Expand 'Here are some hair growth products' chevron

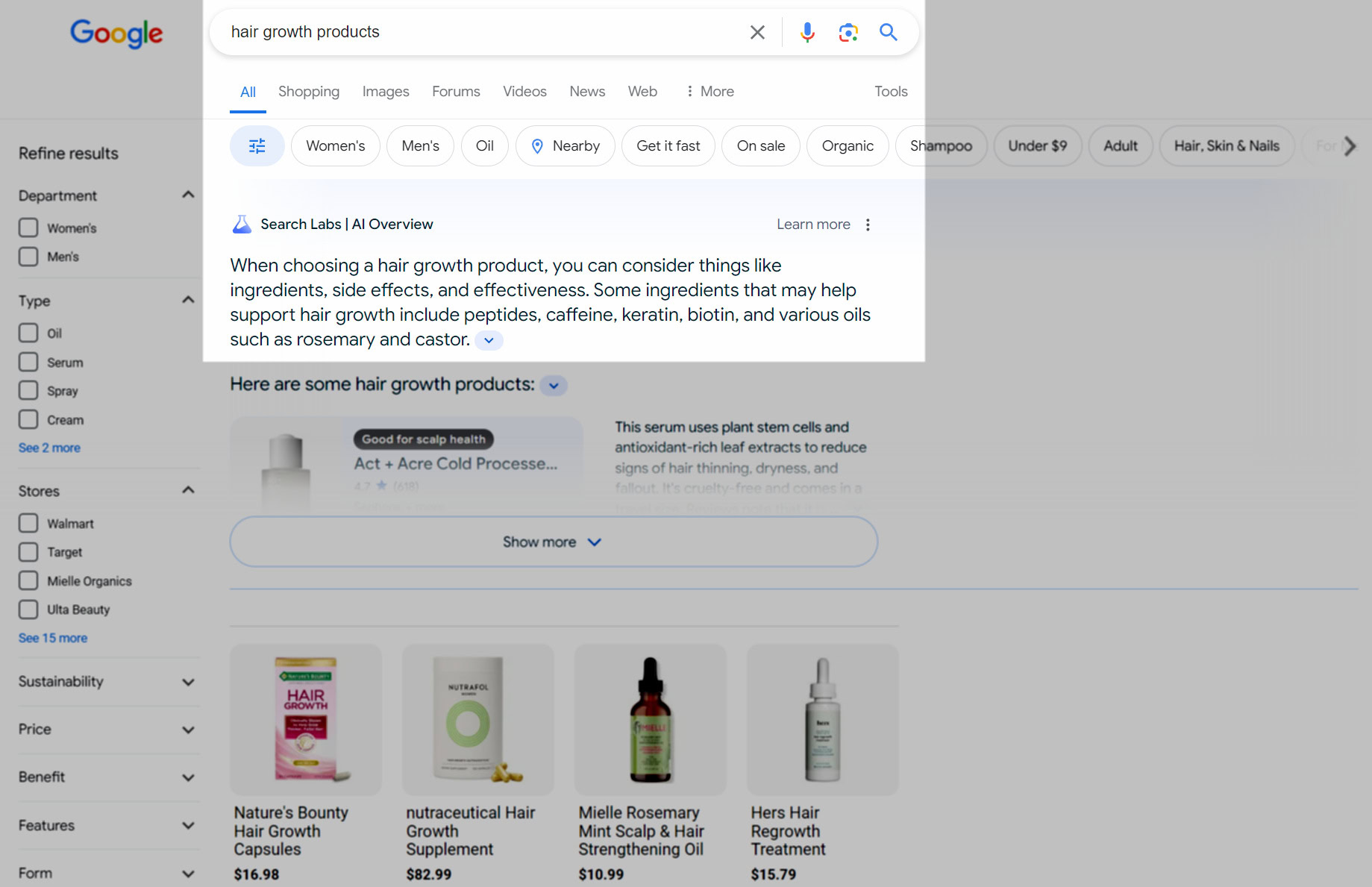tap(554, 386)
